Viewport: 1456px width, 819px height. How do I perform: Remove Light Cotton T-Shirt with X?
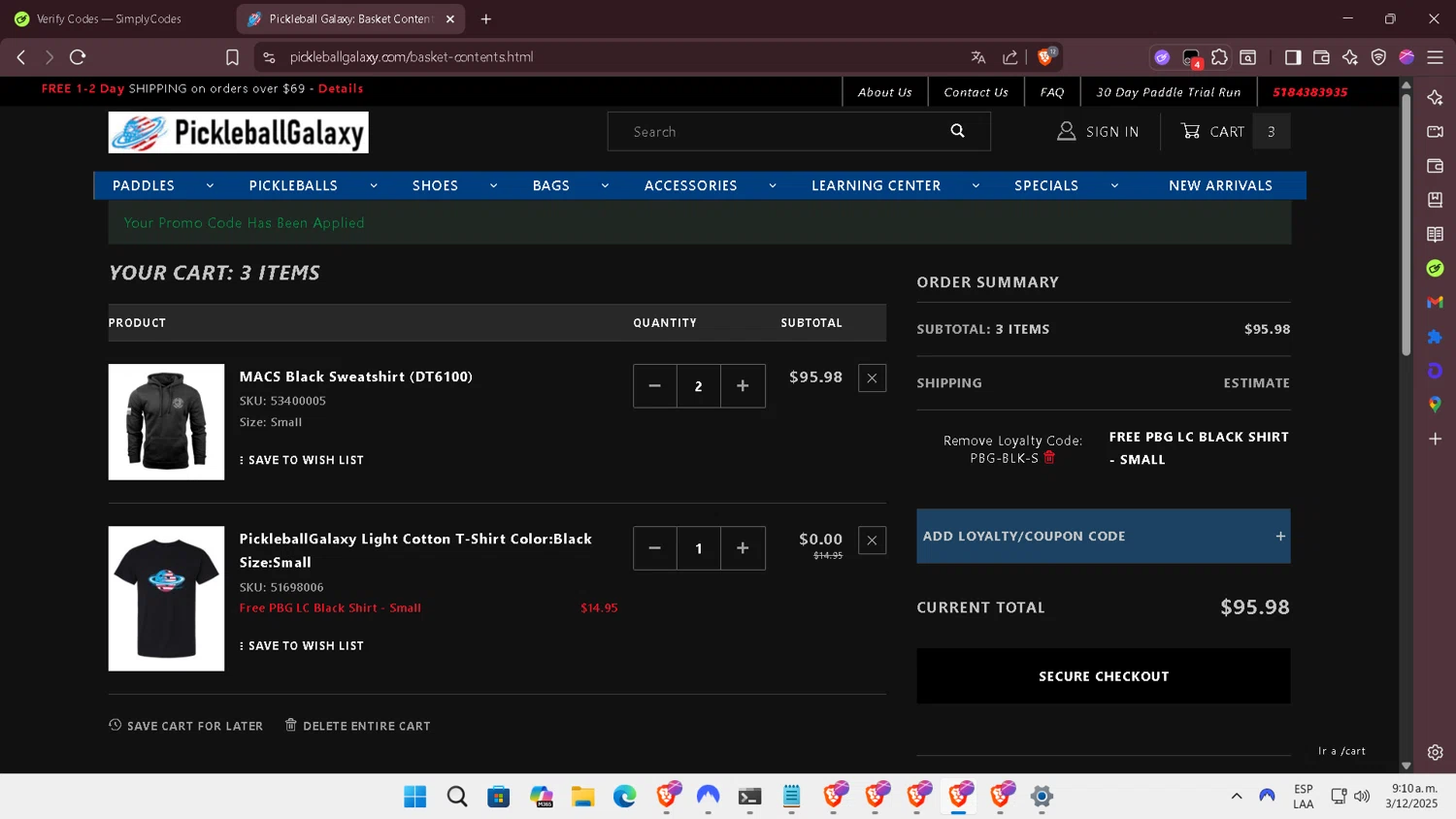(872, 541)
